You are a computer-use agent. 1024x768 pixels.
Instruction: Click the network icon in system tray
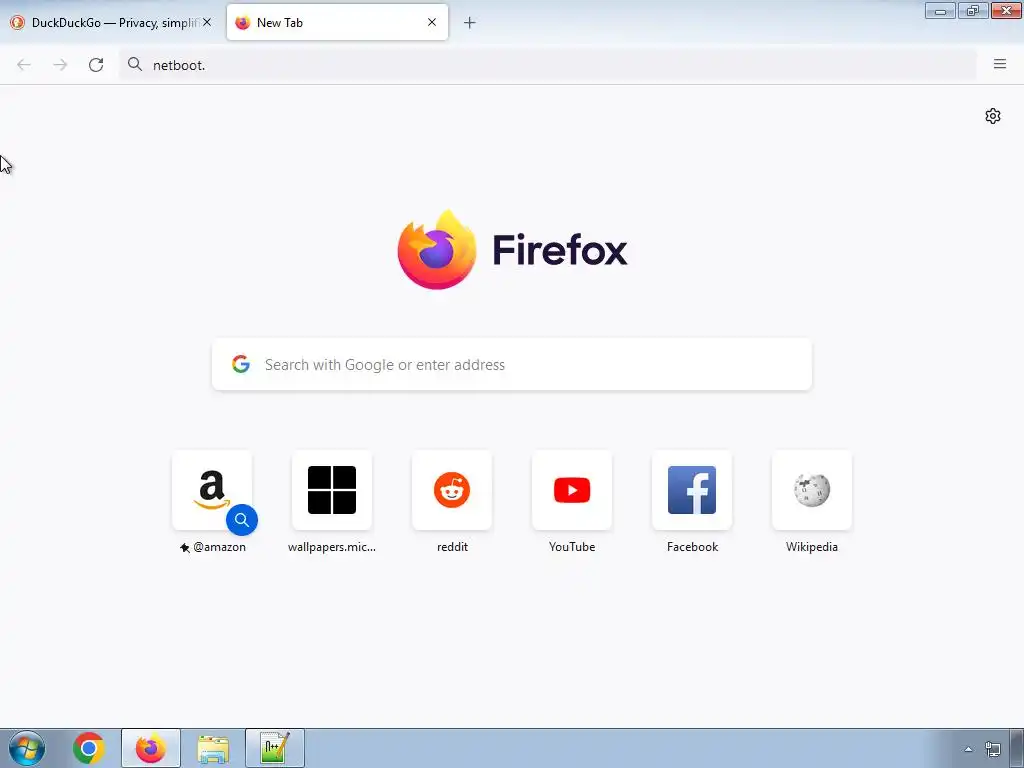(x=993, y=749)
